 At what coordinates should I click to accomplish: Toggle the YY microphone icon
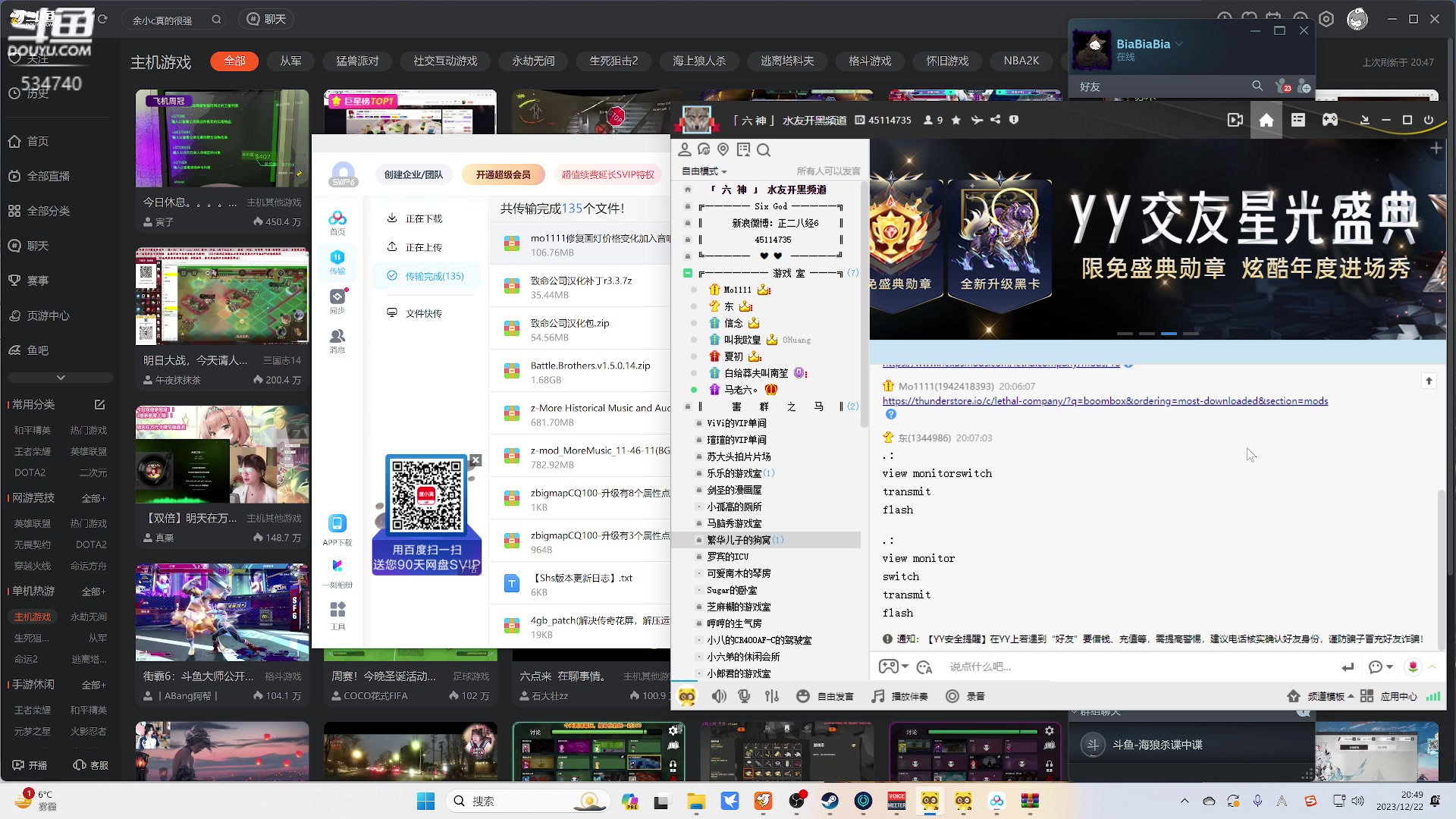pos(745,696)
